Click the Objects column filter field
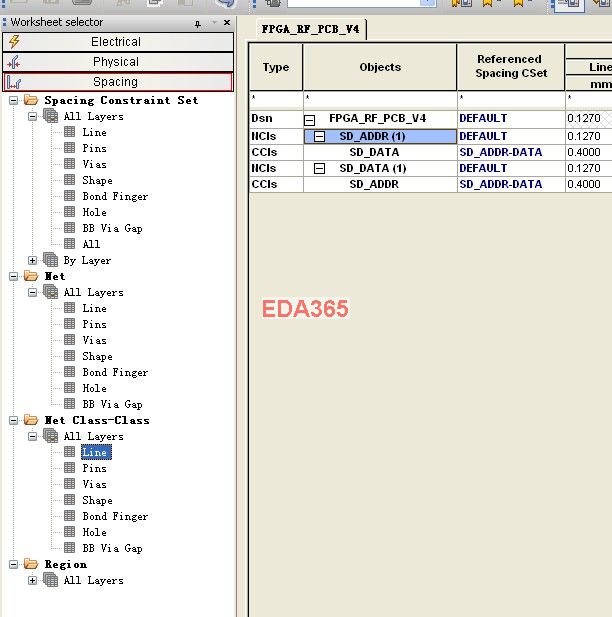 (x=380, y=100)
